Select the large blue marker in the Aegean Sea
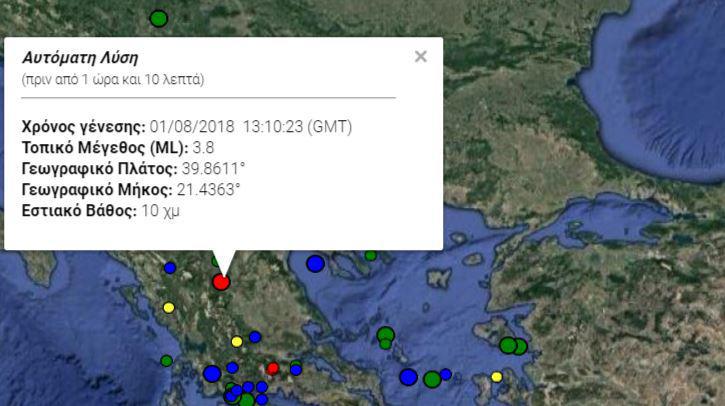The height and width of the screenshot is (406, 725). click(x=408, y=377)
